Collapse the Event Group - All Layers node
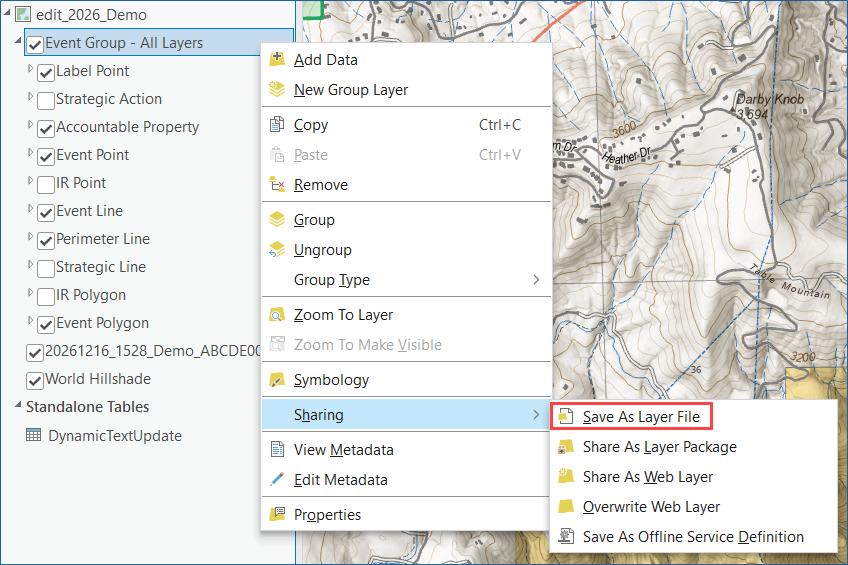 18,41
